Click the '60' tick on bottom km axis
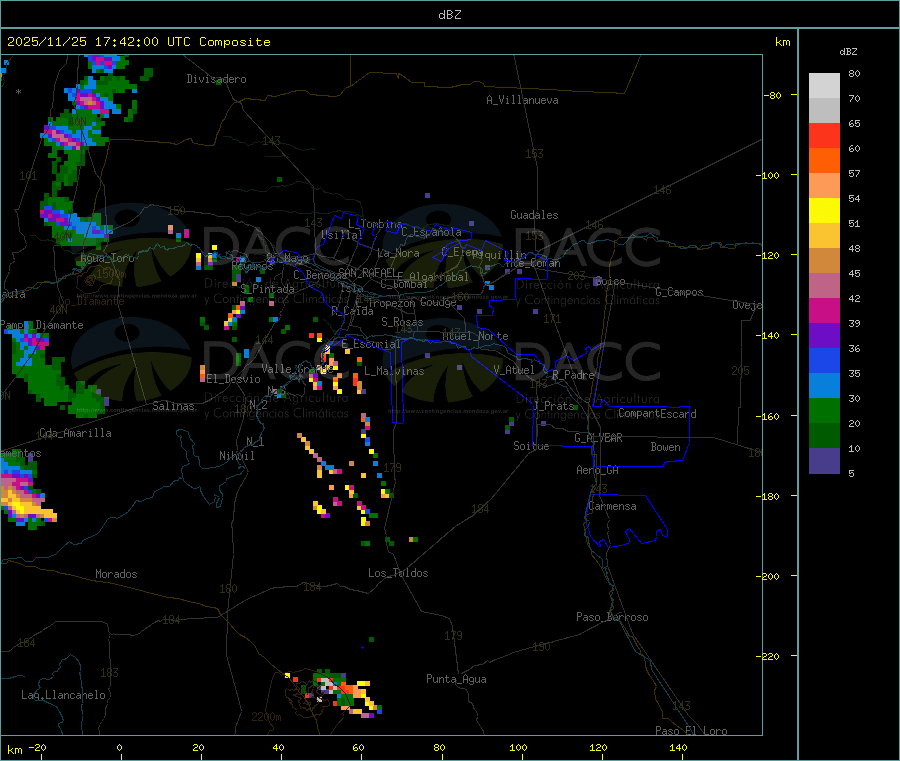 pos(358,747)
